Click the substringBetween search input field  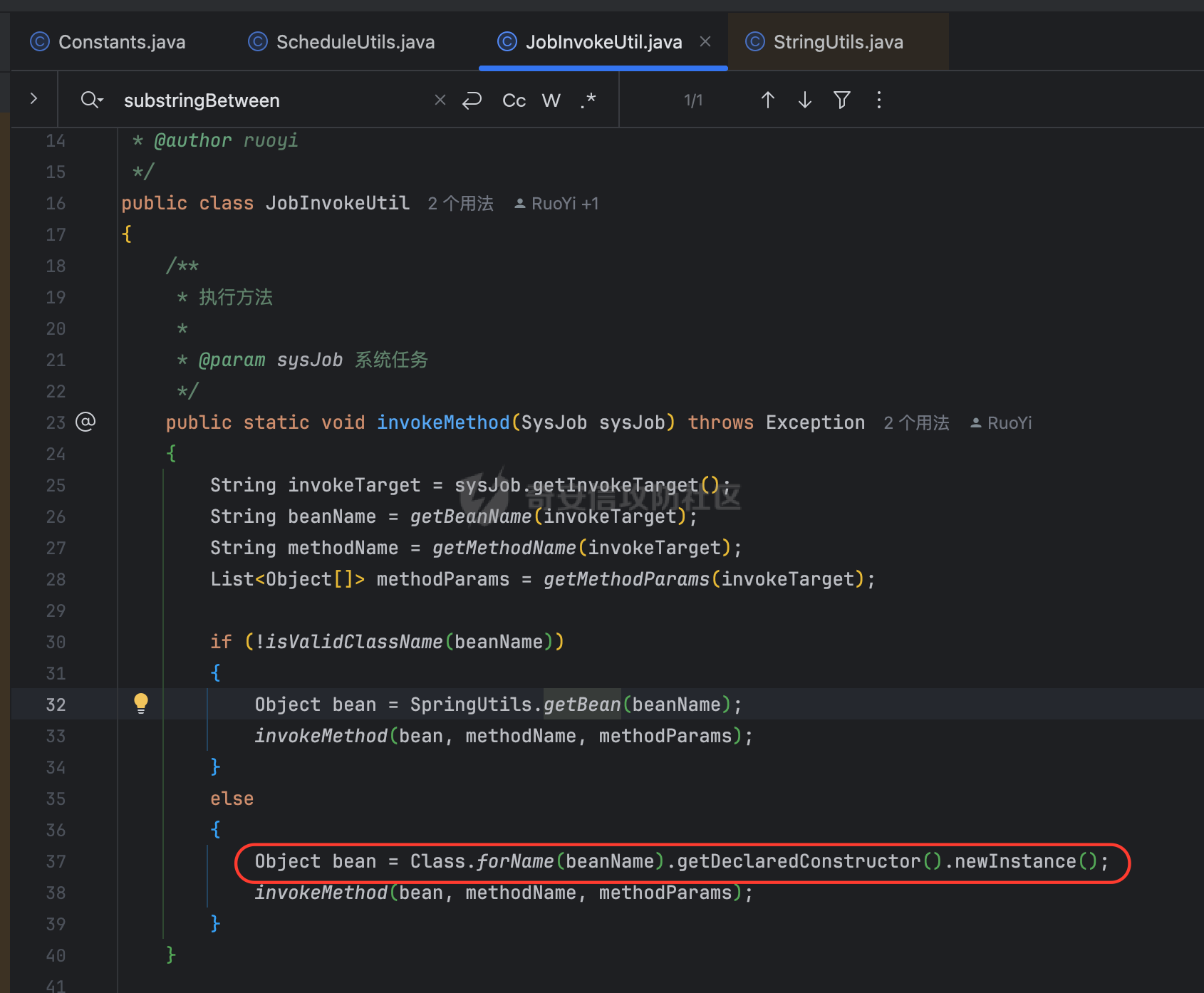point(274,100)
